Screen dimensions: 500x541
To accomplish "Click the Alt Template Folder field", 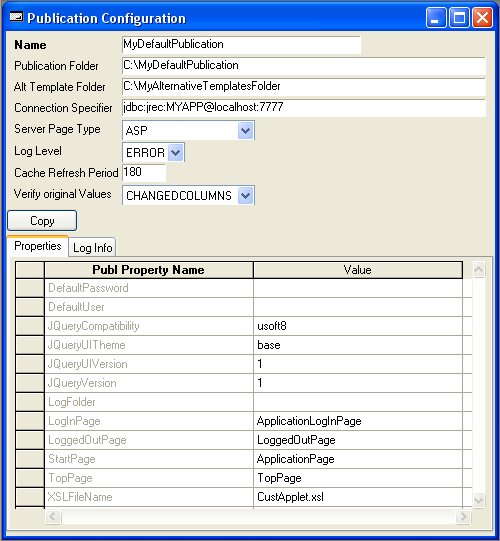I will [x=304, y=87].
